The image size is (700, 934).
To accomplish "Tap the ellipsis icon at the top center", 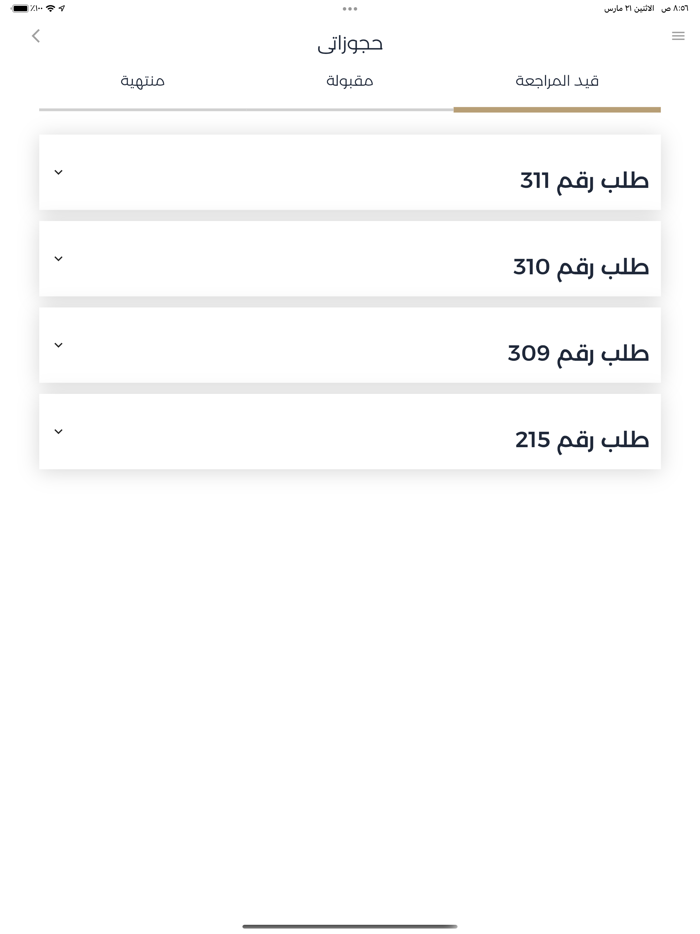I will 350,10.
